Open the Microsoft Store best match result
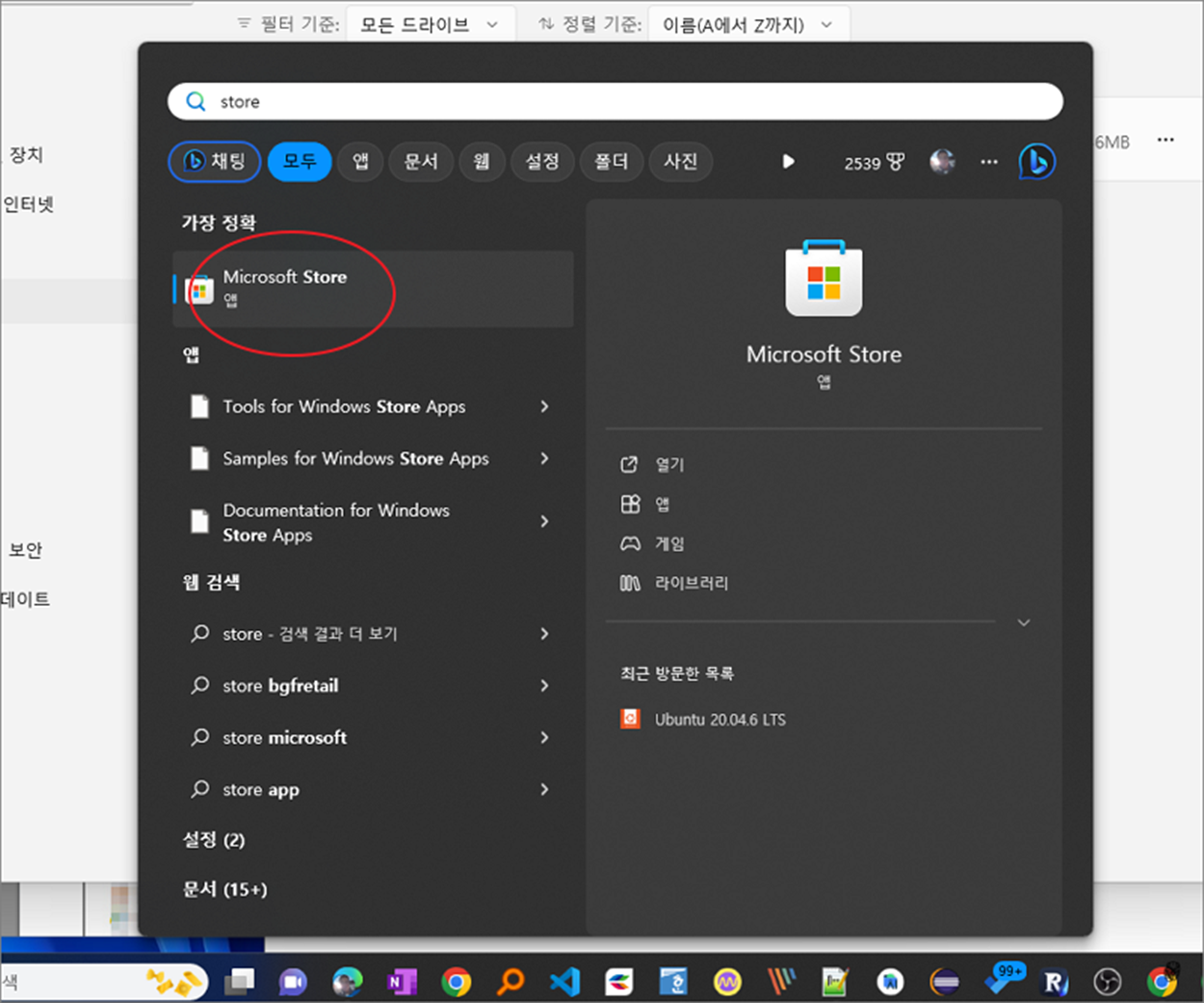Viewport: 1204px width, 1003px height. pyautogui.click(x=373, y=288)
